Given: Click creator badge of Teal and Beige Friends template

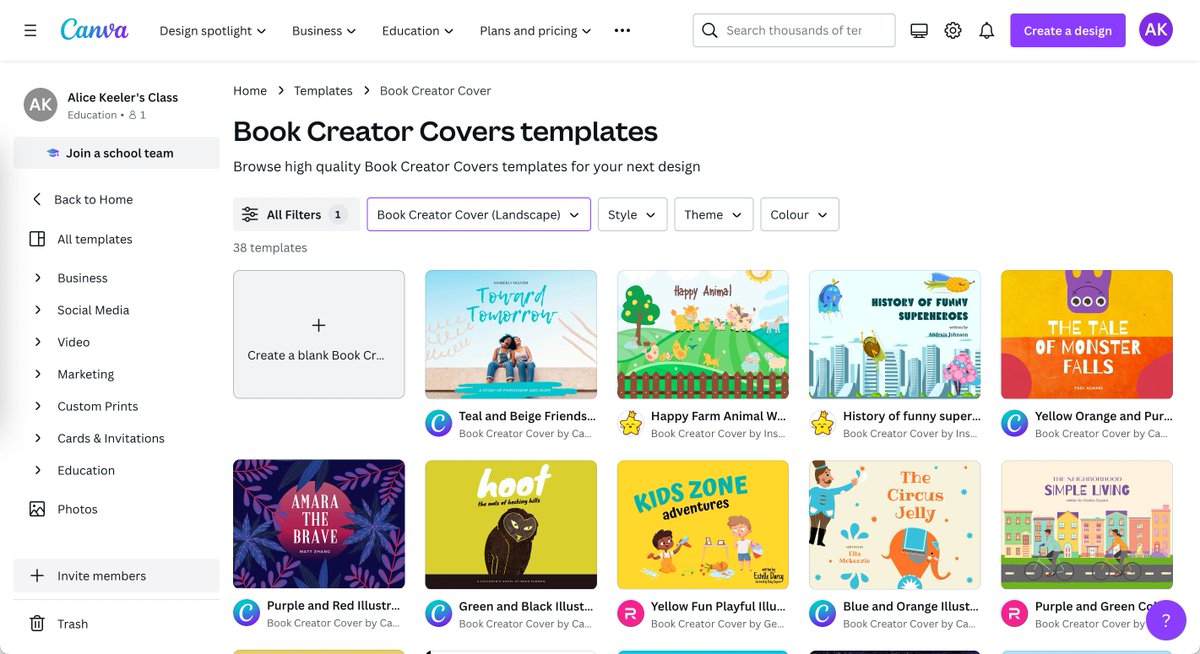Looking at the screenshot, I should click(439, 423).
